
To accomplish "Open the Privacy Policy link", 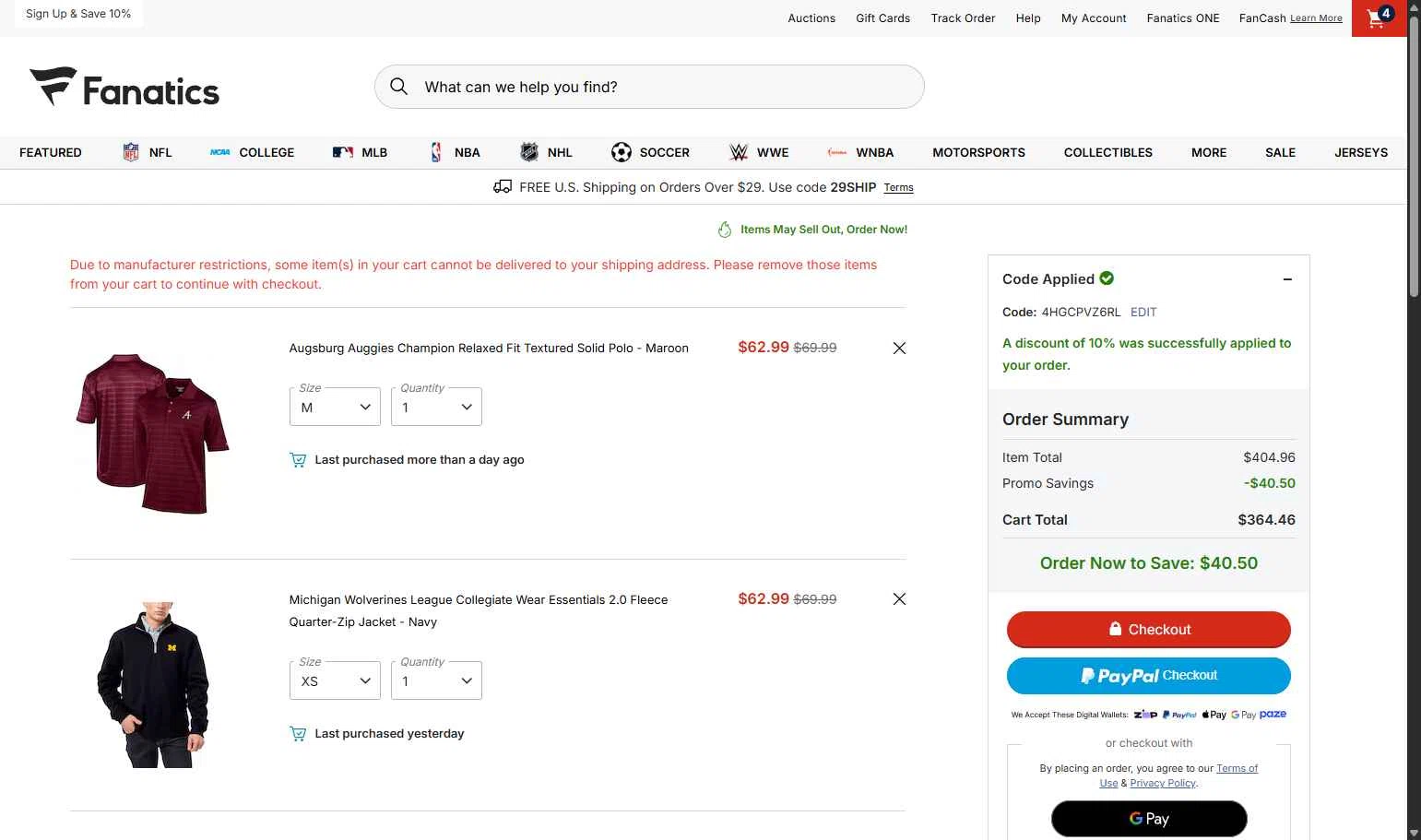I will (x=1163, y=783).
